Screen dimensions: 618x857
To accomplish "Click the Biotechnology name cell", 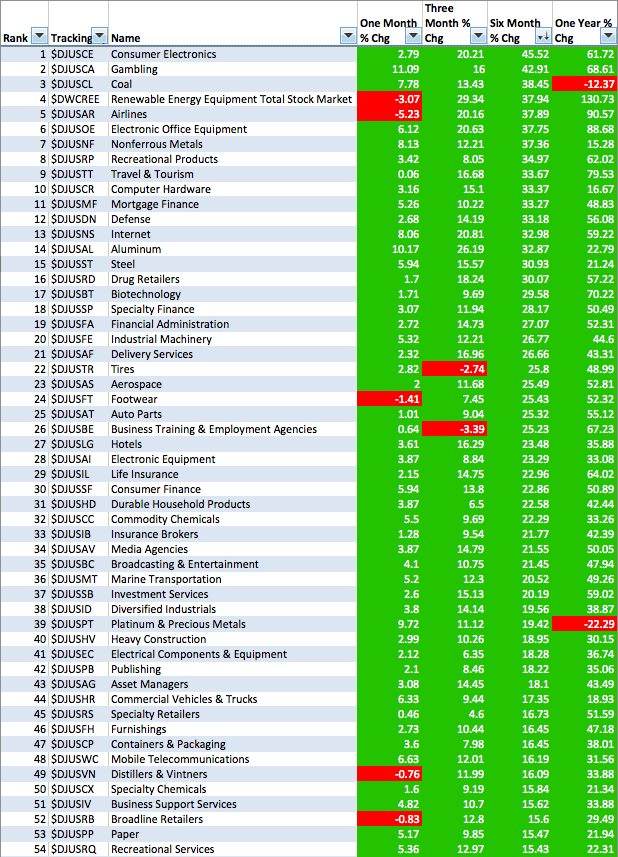I will 233,294.
